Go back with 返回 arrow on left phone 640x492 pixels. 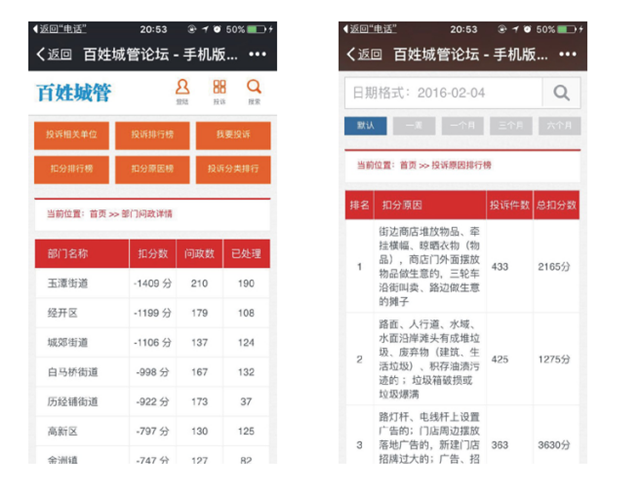tap(54, 54)
